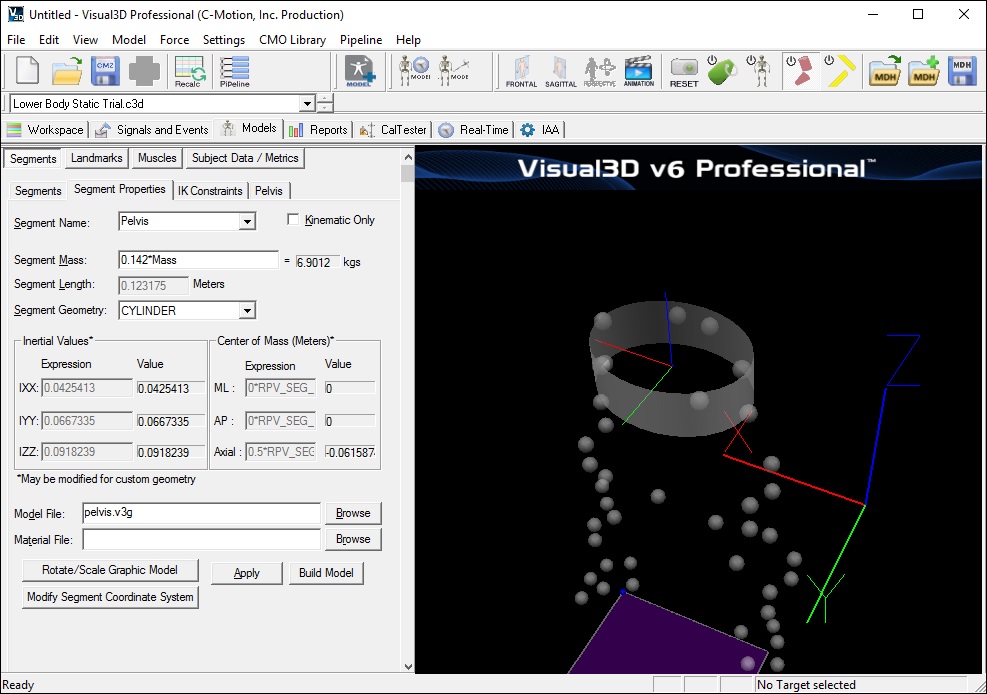Click the gray plus add icon

pyautogui.click(x=144, y=70)
